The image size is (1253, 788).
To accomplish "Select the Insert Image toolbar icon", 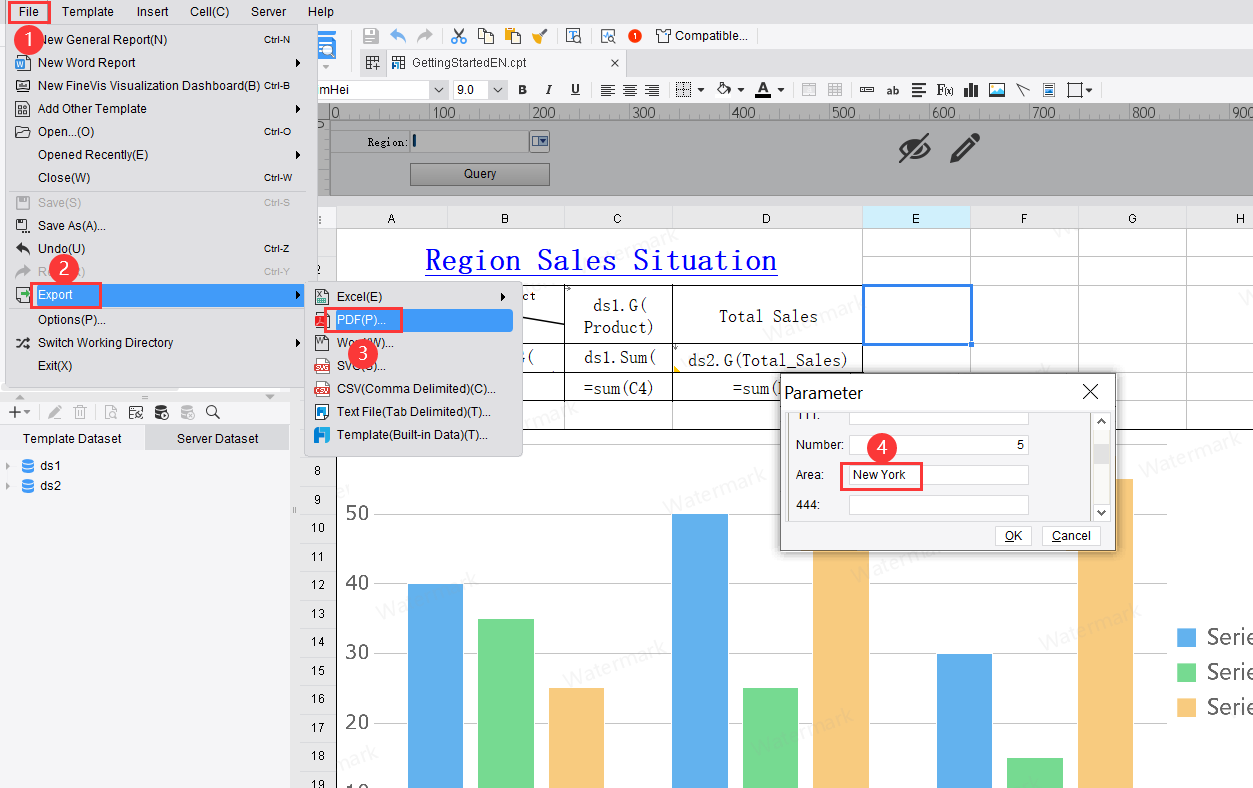I will click(x=996, y=89).
